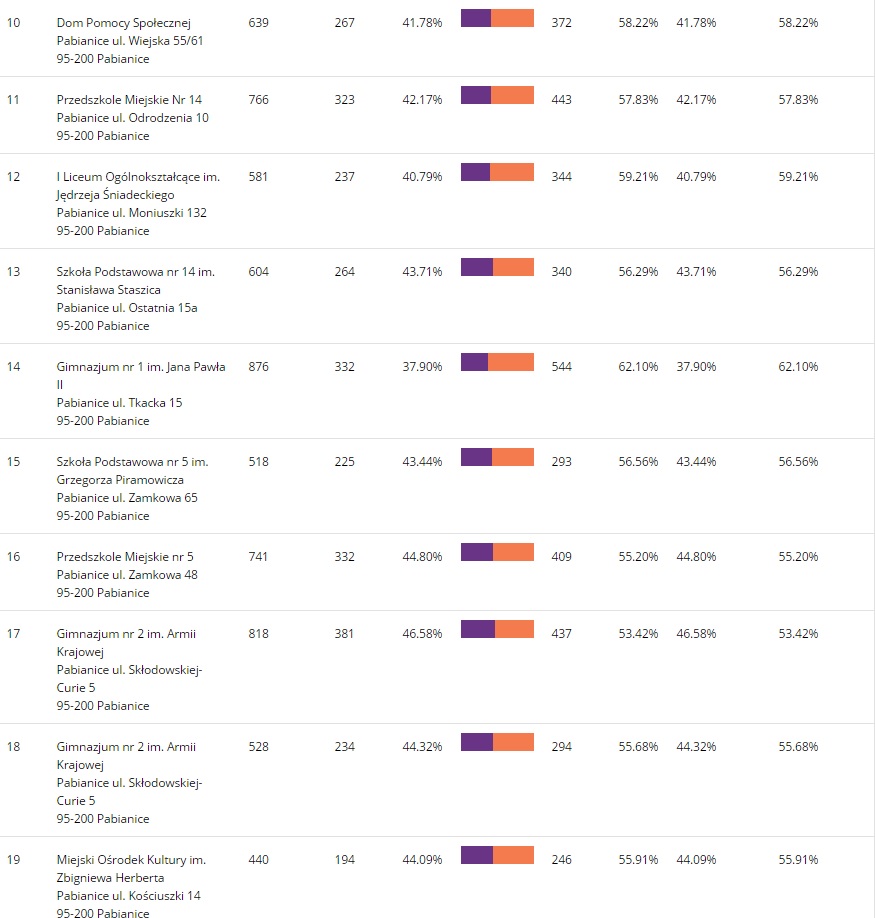875x918 pixels.
Task: Click the value 246 in row 19
Action: pos(561,859)
